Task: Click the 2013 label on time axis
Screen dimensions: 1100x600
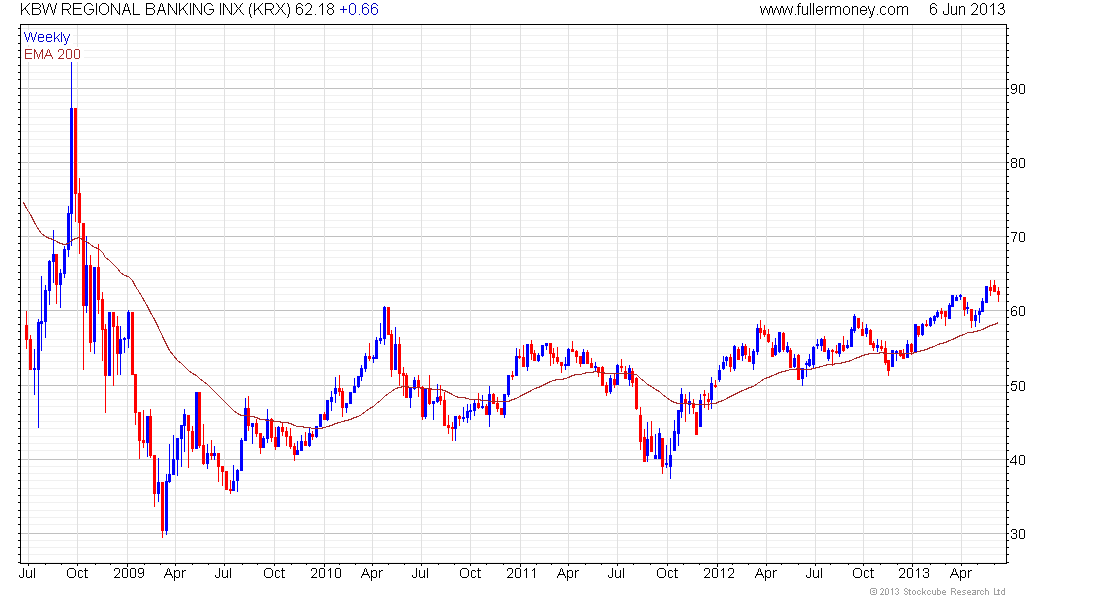Action: [x=915, y=574]
